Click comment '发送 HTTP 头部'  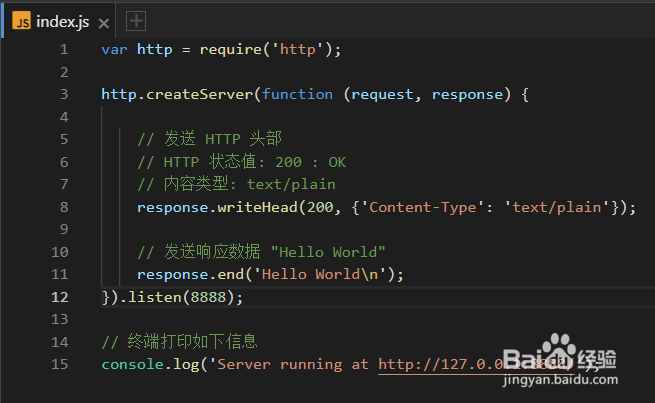pyautogui.click(x=210, y=139)
